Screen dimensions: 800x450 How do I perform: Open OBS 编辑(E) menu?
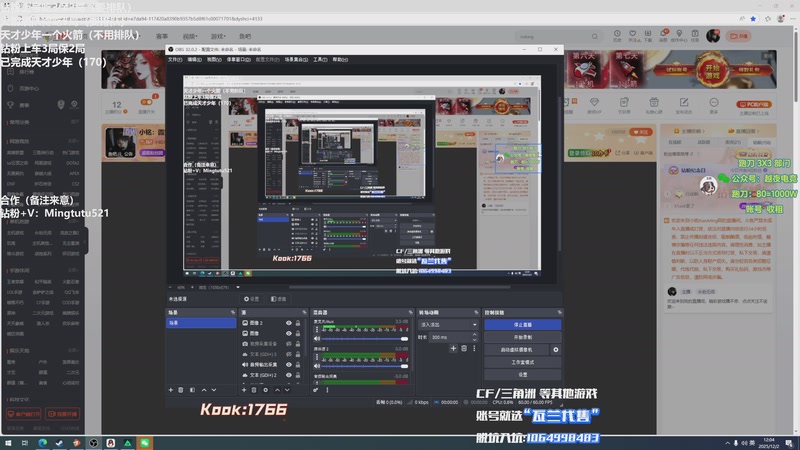[x=194, y=60]
